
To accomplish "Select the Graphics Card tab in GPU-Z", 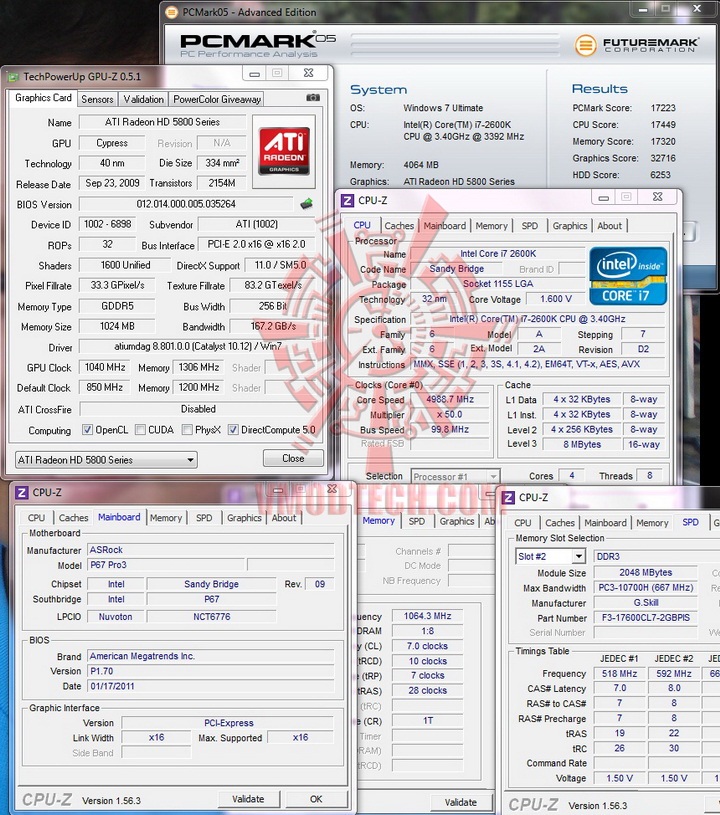I will [x=43, y=98].
